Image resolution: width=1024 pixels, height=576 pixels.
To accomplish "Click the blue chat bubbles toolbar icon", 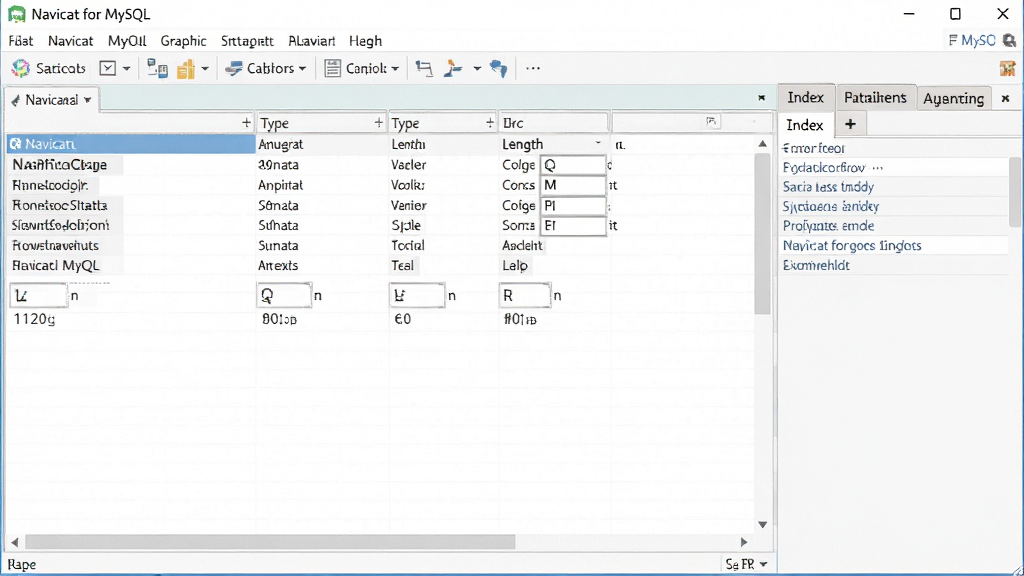I will [x=499, y=68].
